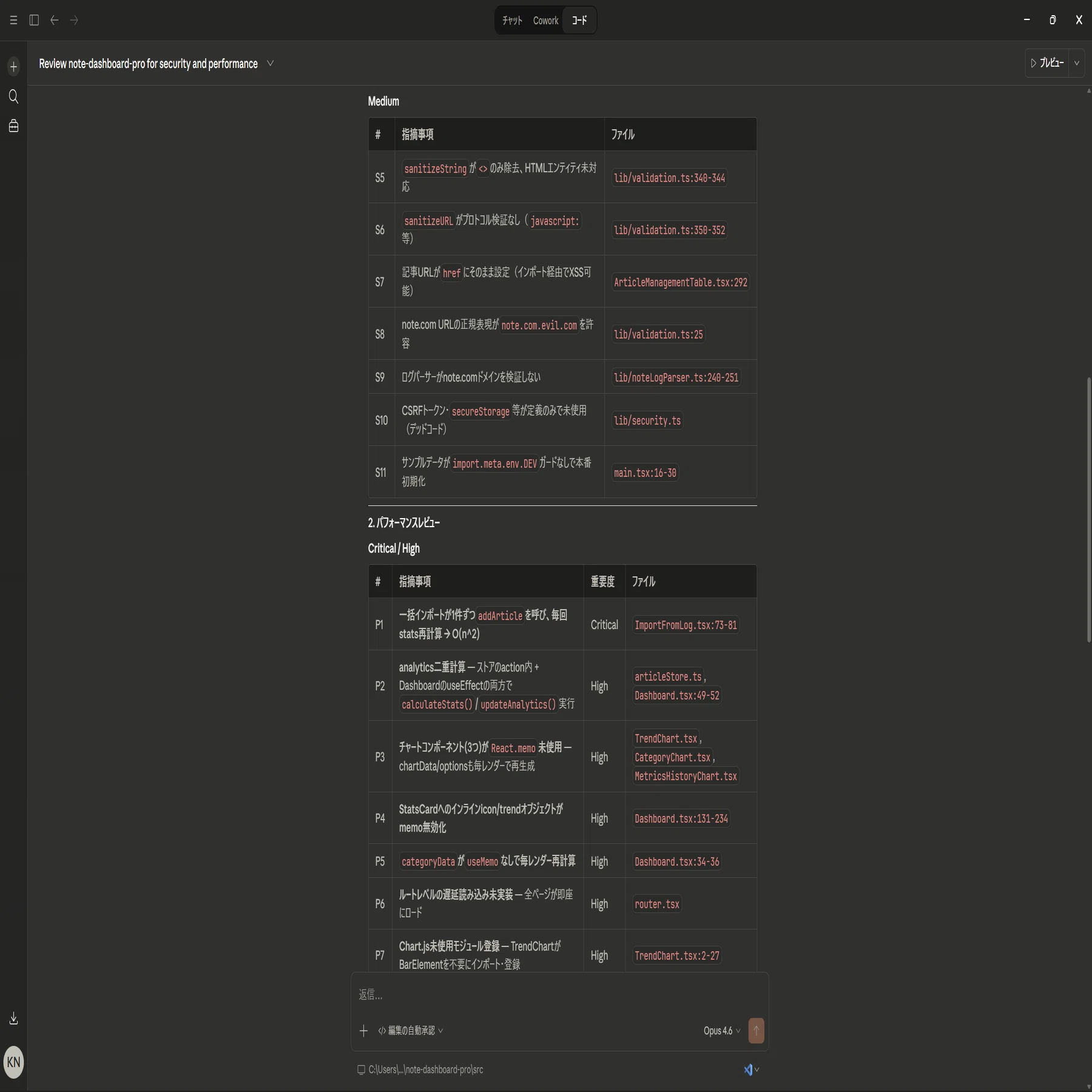
Task: Switch to the チャット tab
Action: point(512,21)
